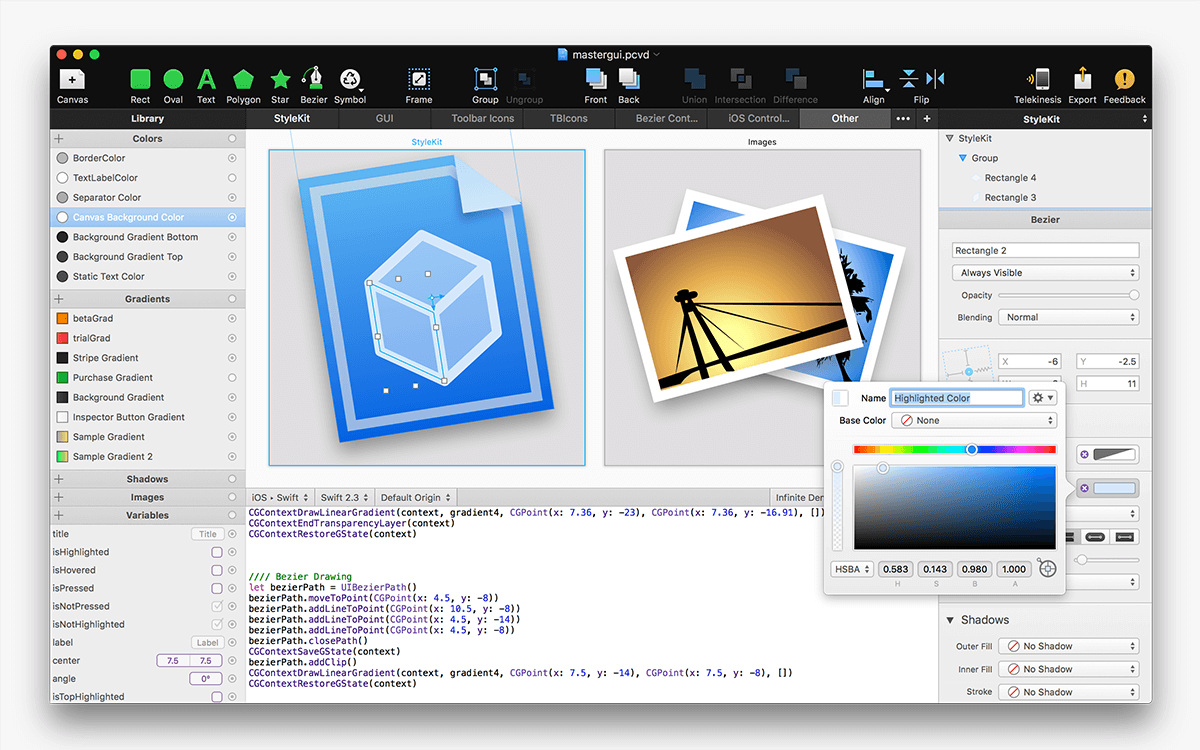The height and width of the screenshot is (750, 1200).
Task: Select the Purchase Gradient row
Action: [148, 378]
